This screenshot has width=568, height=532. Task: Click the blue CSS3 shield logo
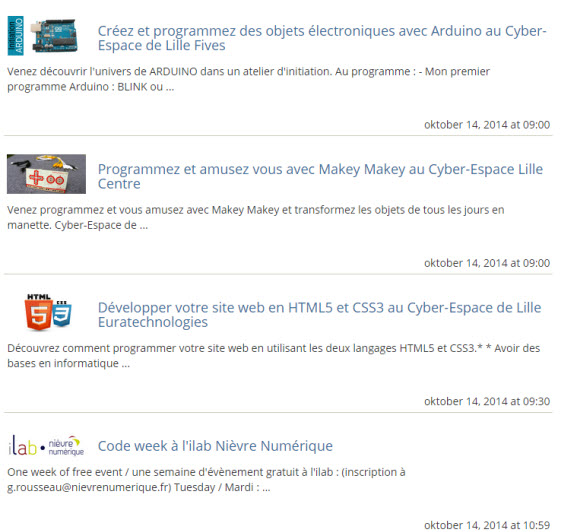62,313
